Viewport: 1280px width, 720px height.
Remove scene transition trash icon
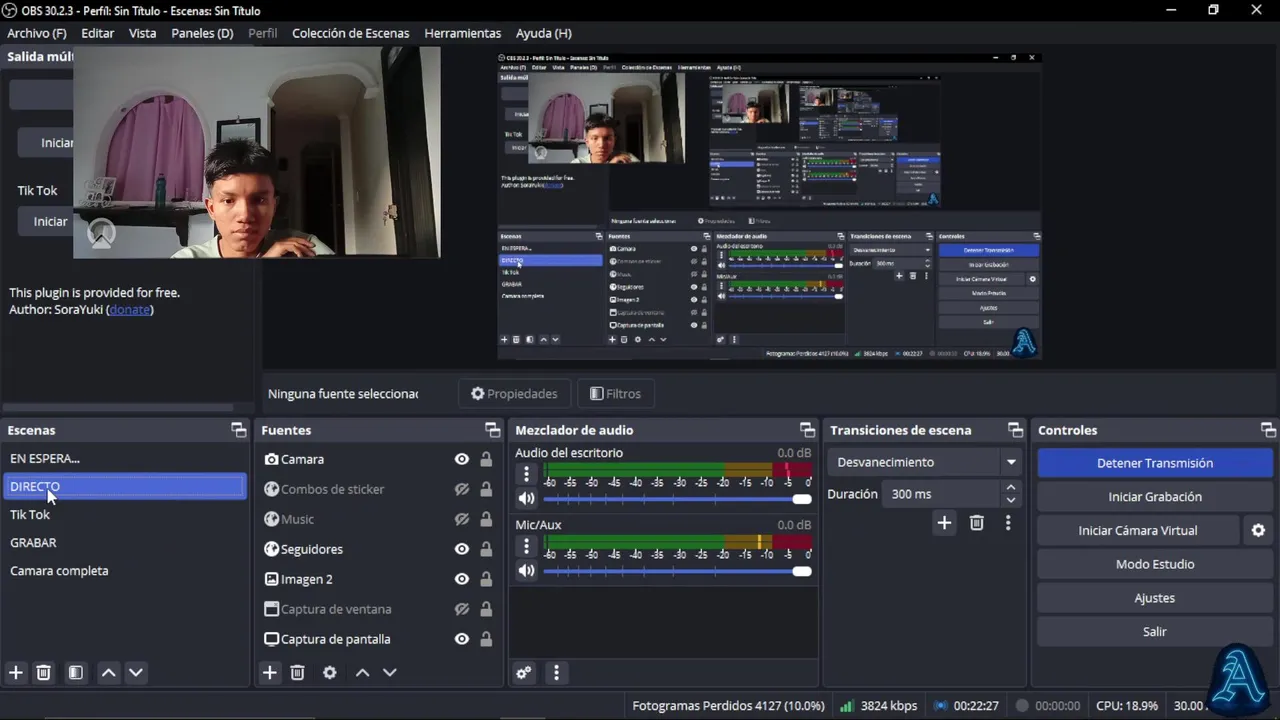(977, 523)
